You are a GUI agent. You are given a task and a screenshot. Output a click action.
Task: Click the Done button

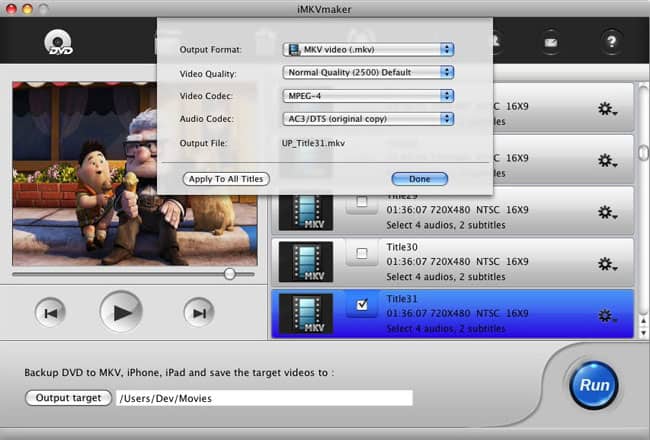(420, 179)
